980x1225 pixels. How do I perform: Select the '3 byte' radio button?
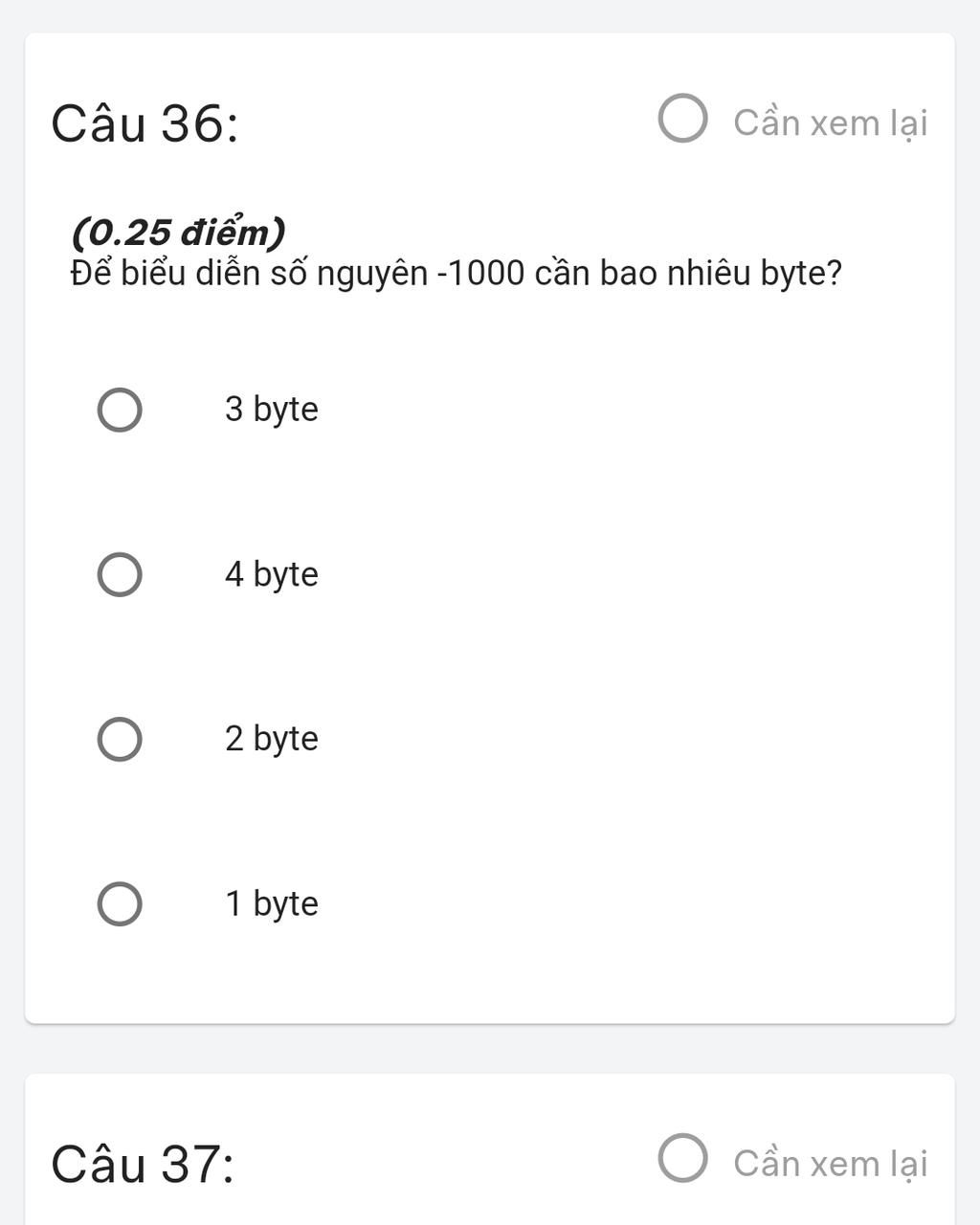[x=120, y=411]
